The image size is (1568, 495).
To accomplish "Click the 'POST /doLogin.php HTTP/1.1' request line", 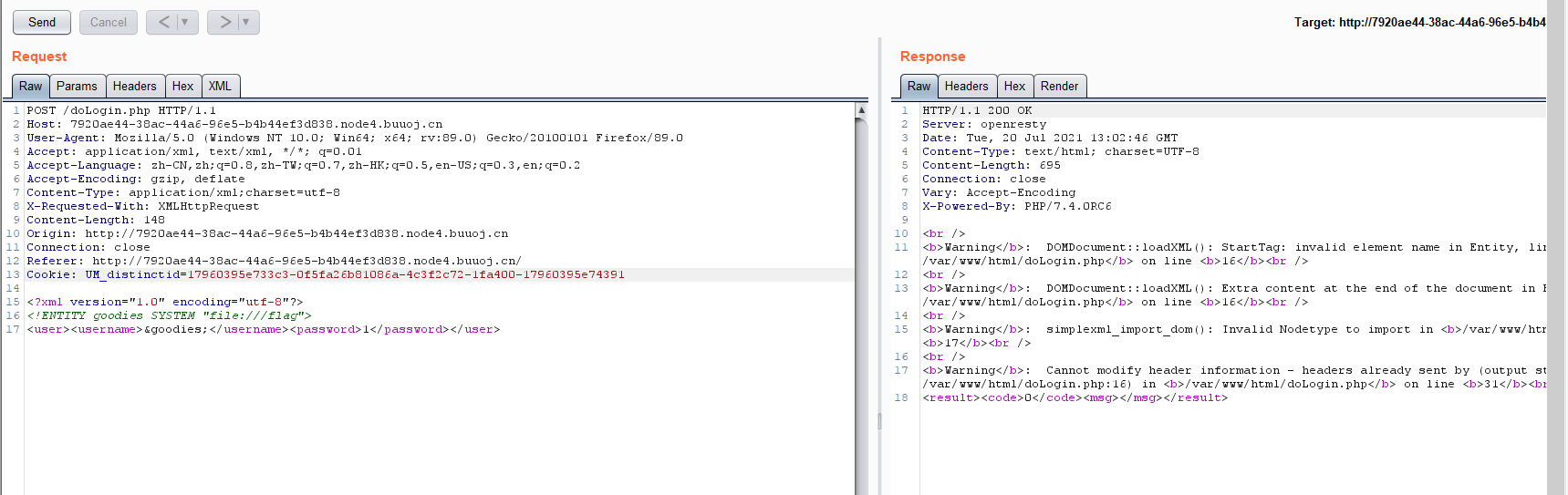I will click(x=121, y=110).
